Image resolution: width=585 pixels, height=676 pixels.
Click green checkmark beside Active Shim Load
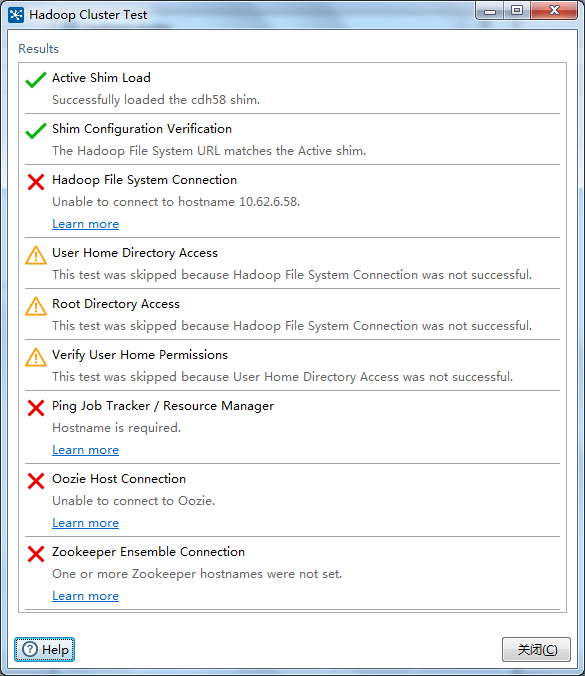(36, 80)
